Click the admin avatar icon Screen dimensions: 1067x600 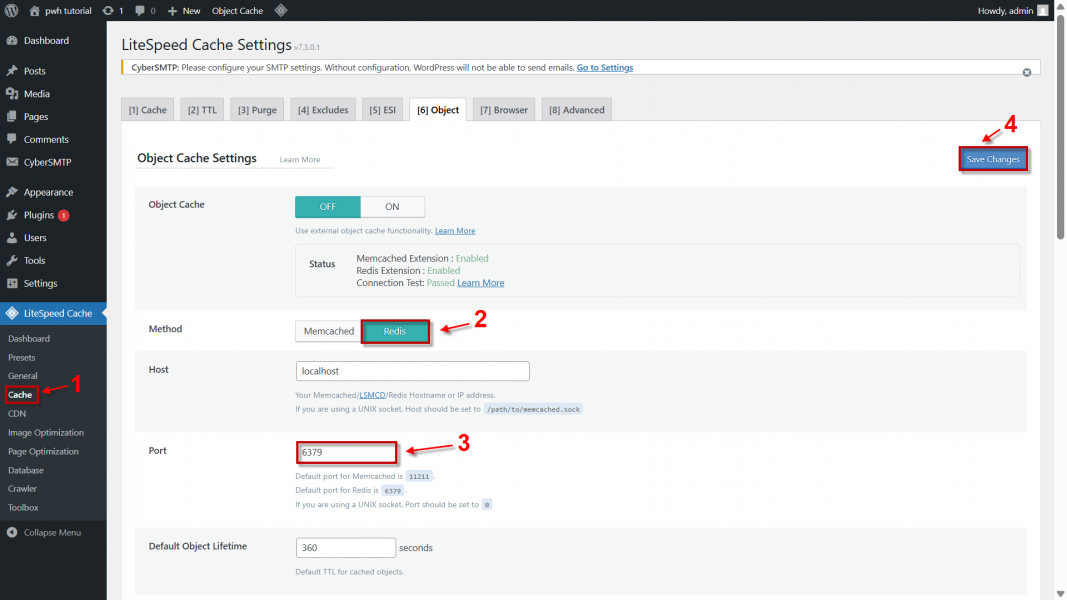(x=1043, y=10)
